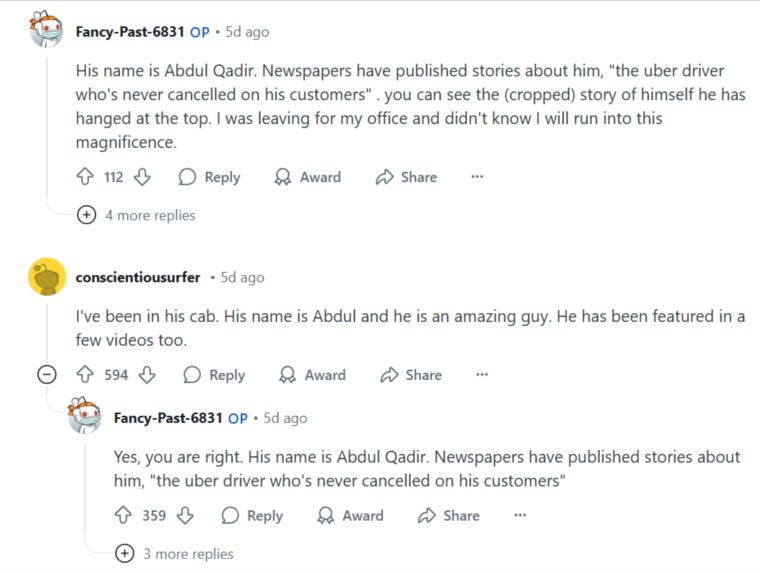Downvote the comment with 112 votes

pyautogui.click(x=142, y=176)
